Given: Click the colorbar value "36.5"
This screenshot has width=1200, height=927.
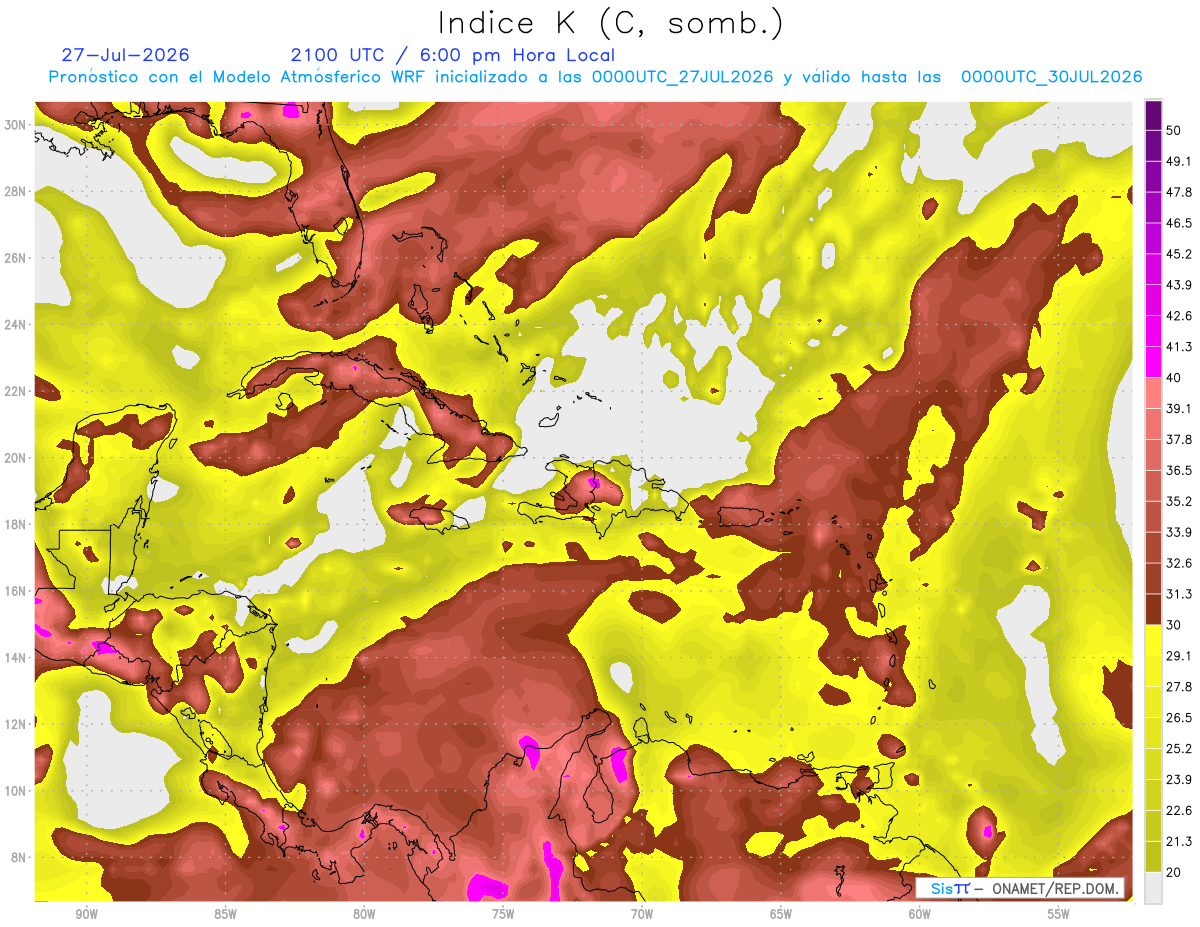Looking at the screenshot, I should 1180,470.
